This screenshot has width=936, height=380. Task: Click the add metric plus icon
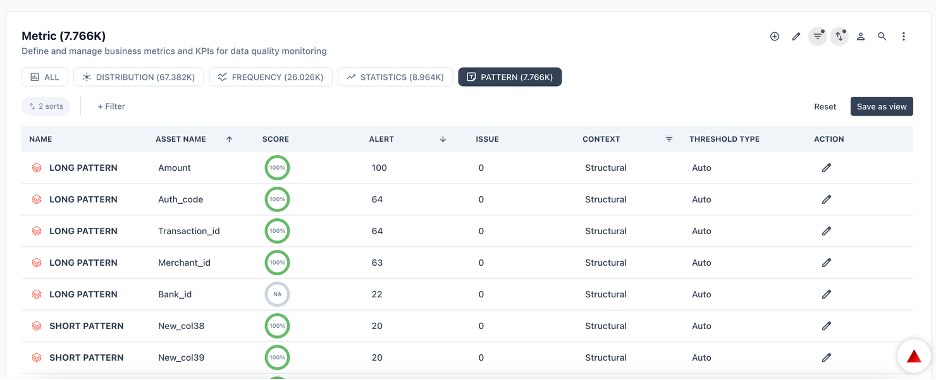[x=774, y=36]
